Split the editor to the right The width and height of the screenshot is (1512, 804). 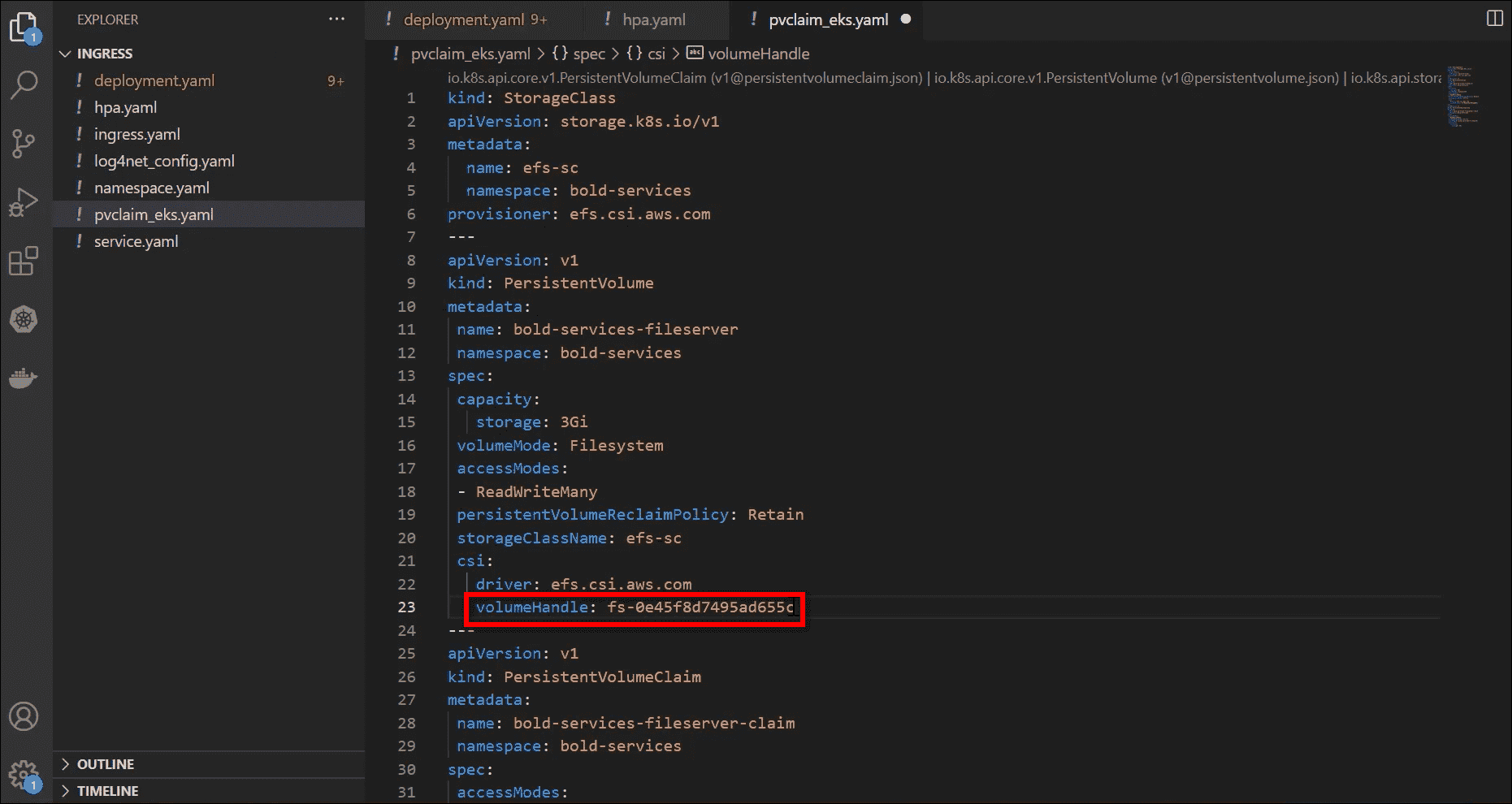[x=1494, y=18]
